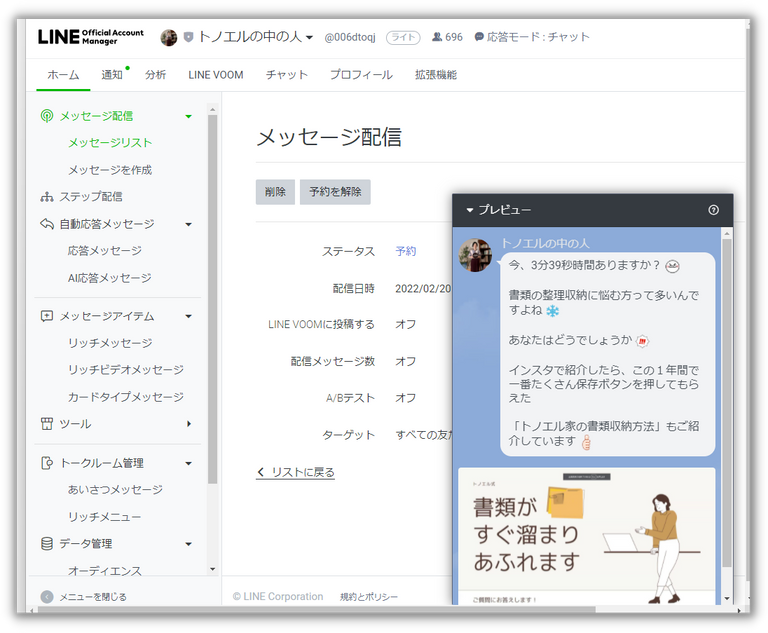Click the データ管理 database icon
The width and height of the screenshot is (768, 633).
click(x=47, y=544)
